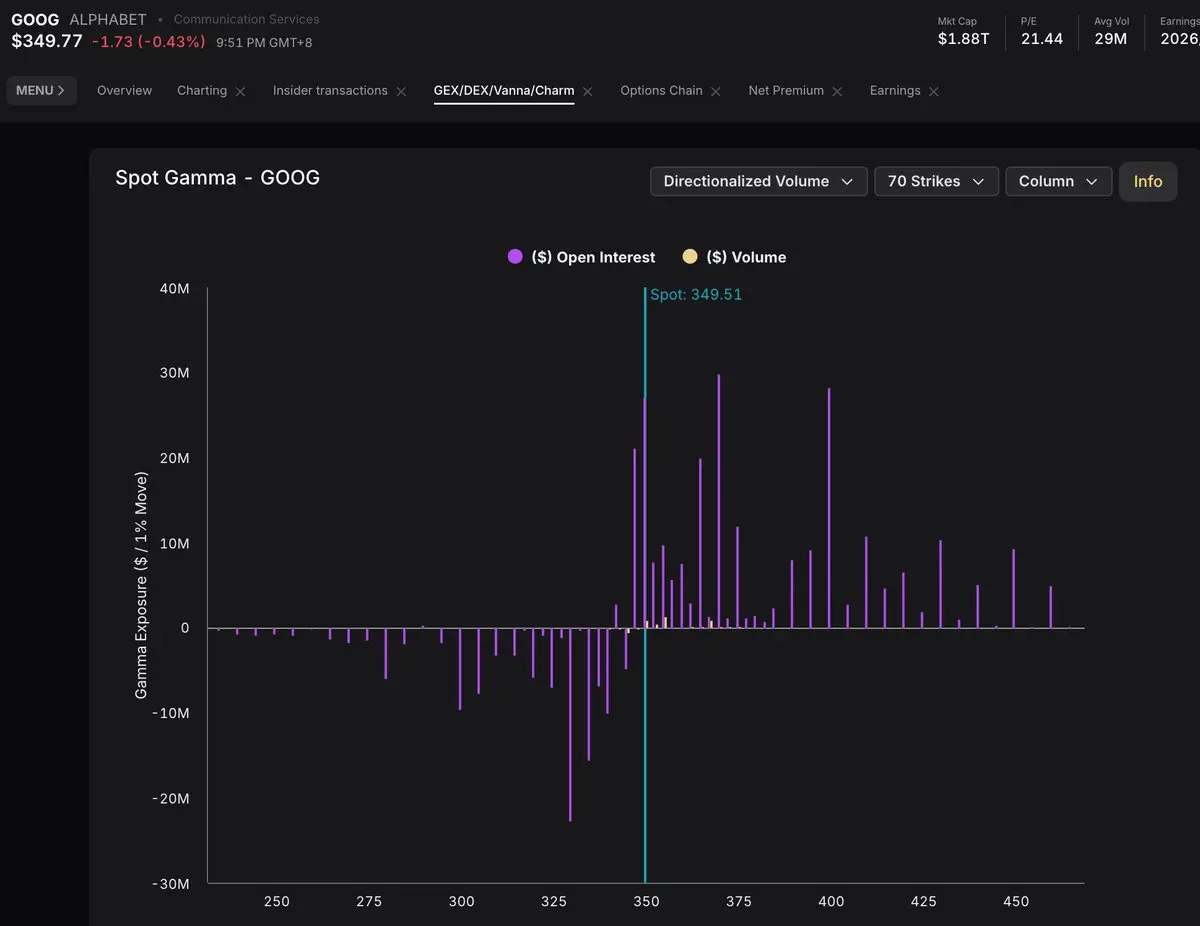Viewport: 1200px width, 926px height.
Task: Click the 40M y-axis label
Action: (x=175, y=289)
